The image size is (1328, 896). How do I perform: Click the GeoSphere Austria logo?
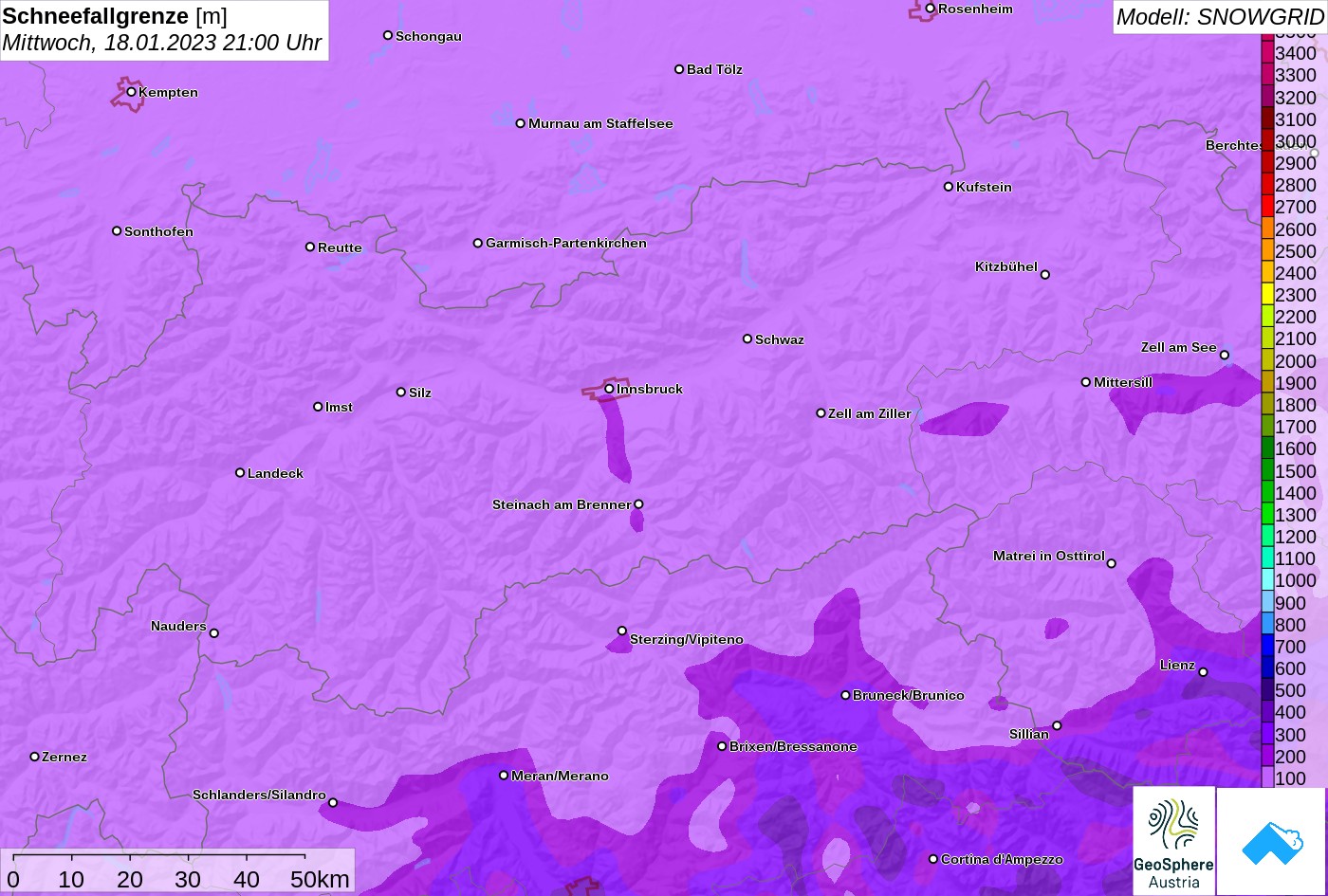[x=1174, y=841]
